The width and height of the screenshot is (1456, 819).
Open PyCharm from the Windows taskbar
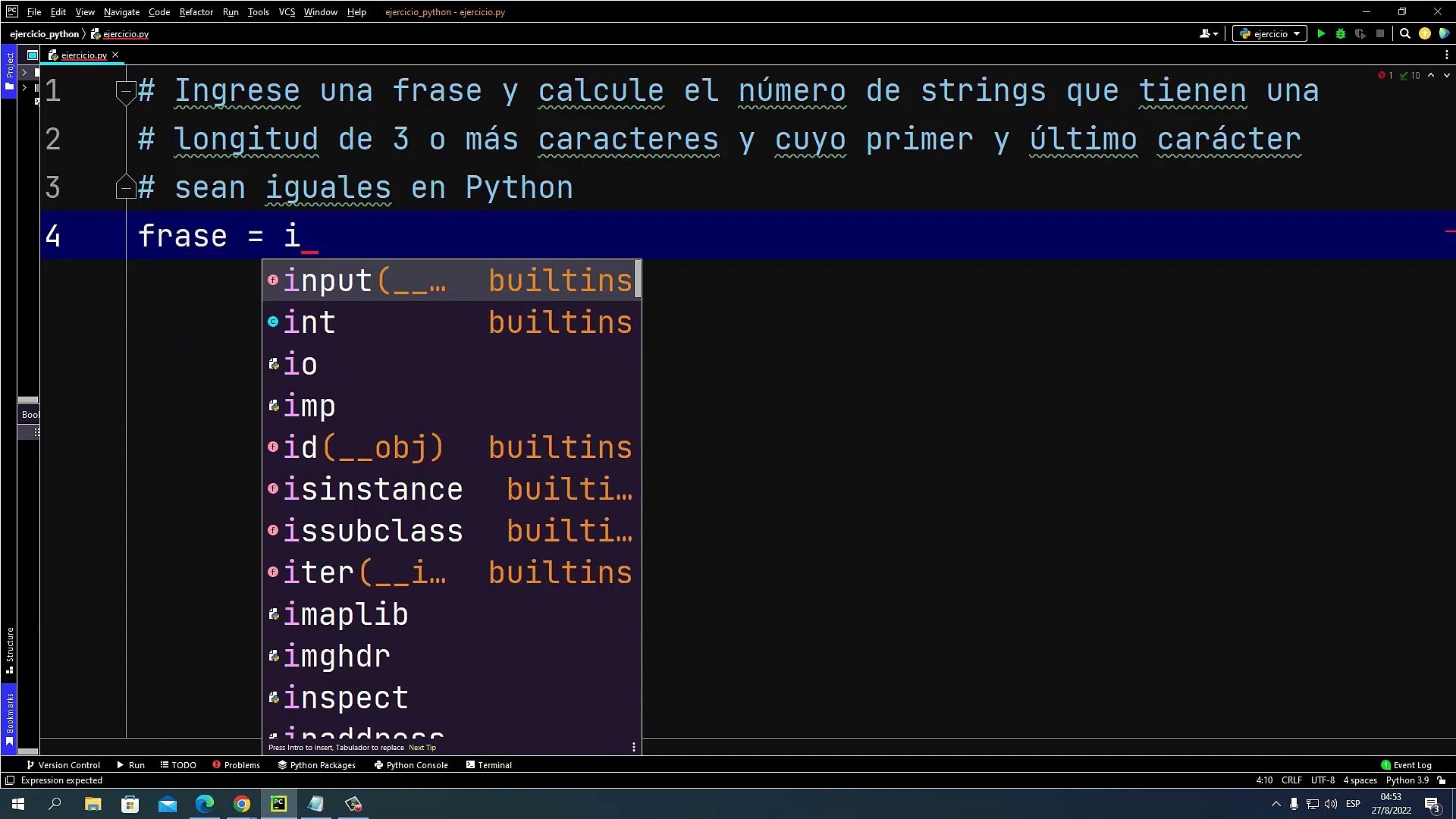coord(278,804)
